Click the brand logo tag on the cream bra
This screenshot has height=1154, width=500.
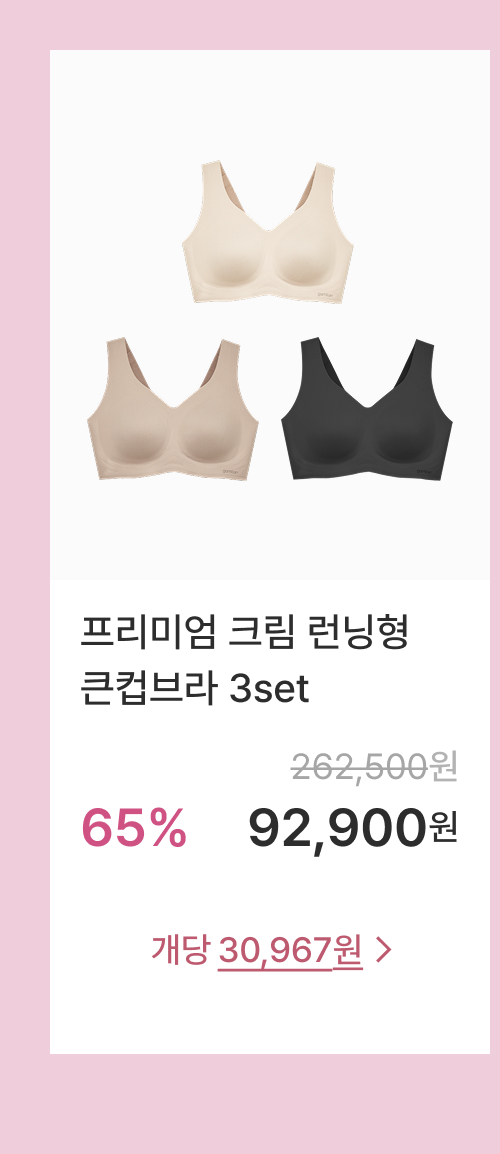pos(325,294)
